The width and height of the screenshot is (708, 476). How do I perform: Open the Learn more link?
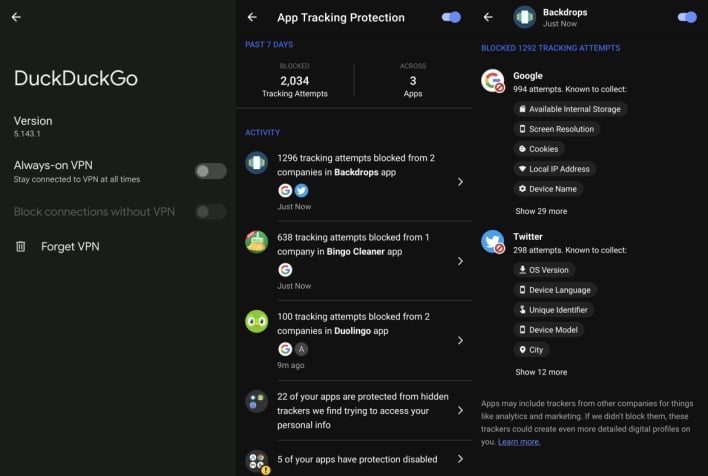coord(519,441)
